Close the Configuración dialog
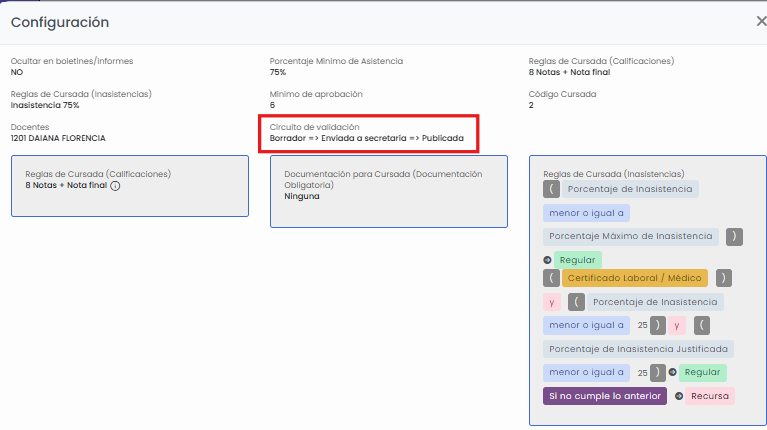 761,22
